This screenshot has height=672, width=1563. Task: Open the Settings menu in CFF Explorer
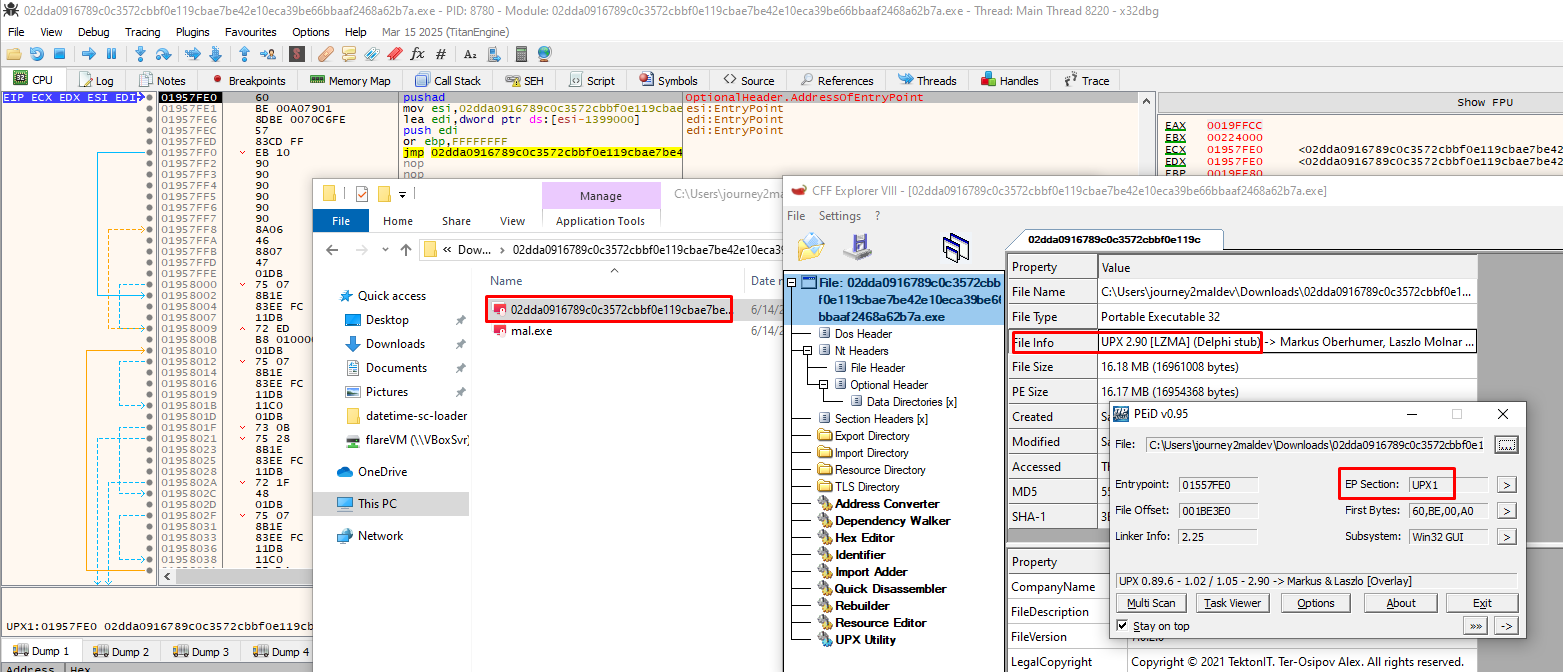point(840,216)
